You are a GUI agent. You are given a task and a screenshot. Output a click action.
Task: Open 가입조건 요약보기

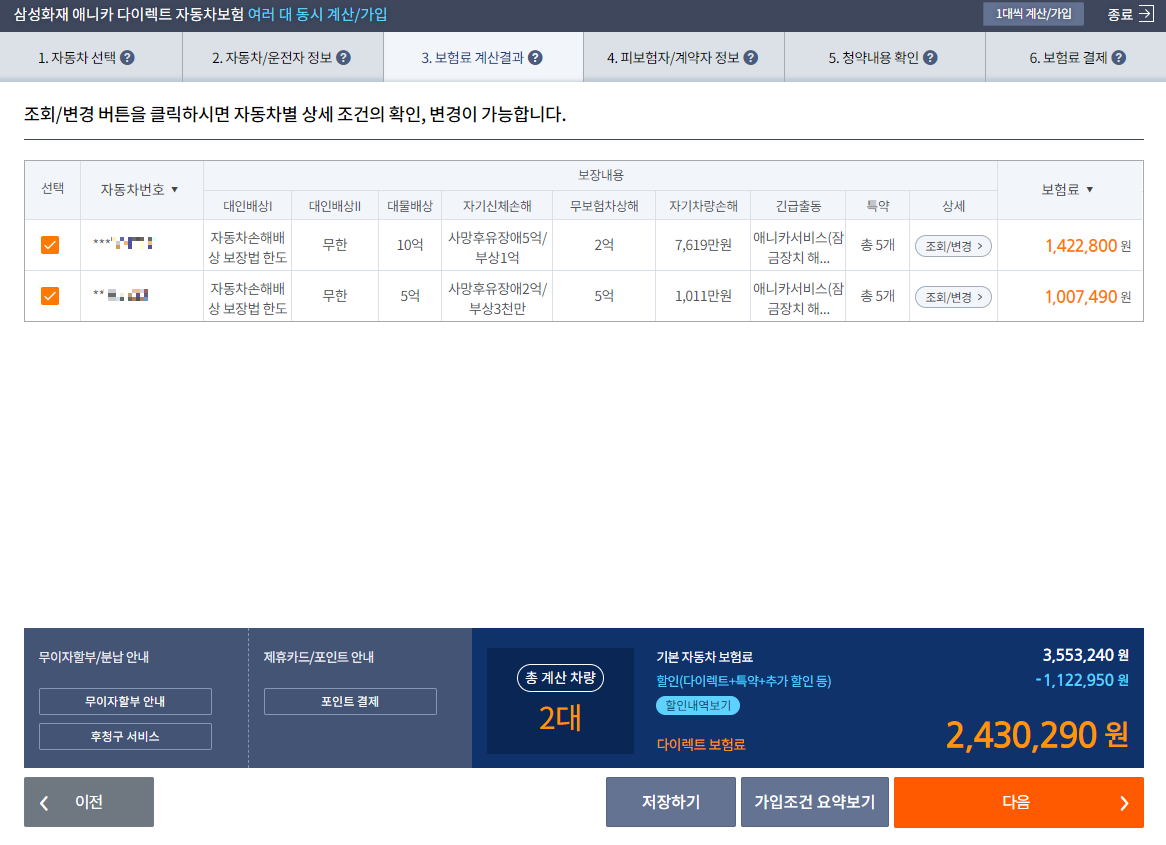pos(814,802)
